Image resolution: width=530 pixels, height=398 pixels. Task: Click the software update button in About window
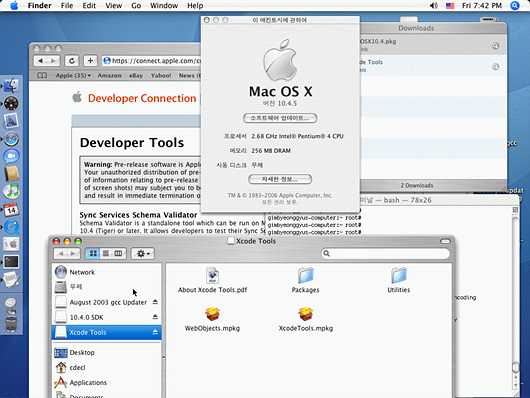[280, 118]
